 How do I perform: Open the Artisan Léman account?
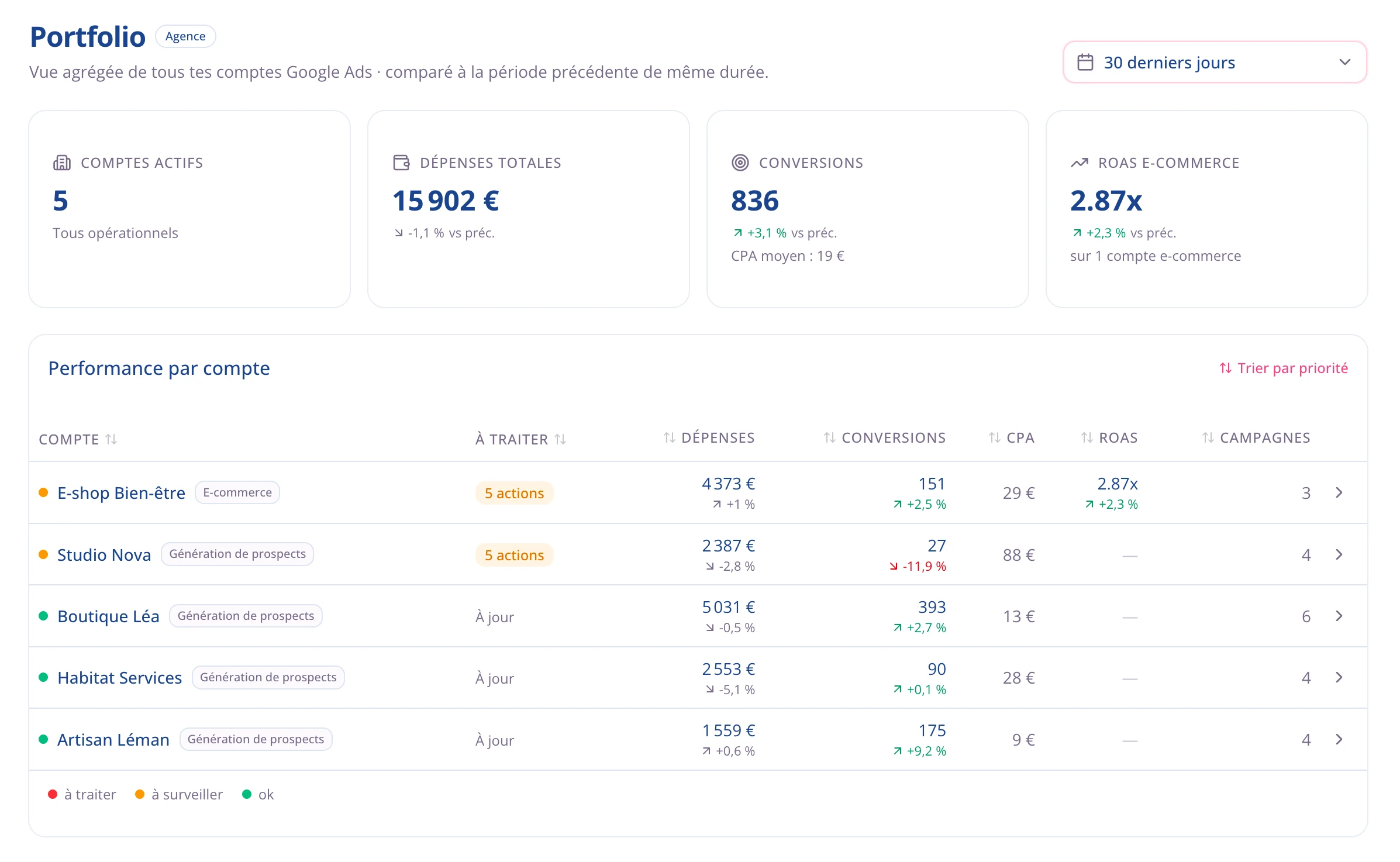[113, 740]
